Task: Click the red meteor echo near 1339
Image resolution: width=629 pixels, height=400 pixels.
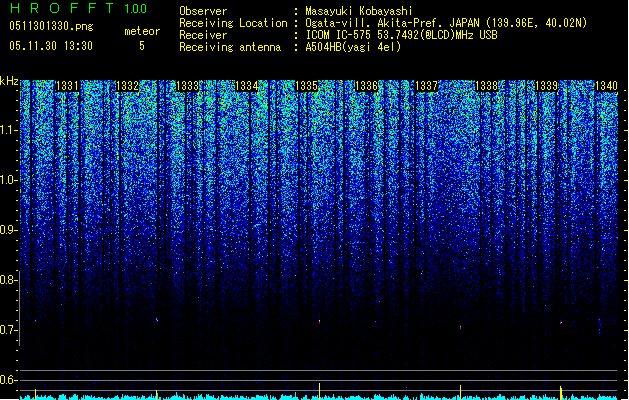Action: click(561, 322)
